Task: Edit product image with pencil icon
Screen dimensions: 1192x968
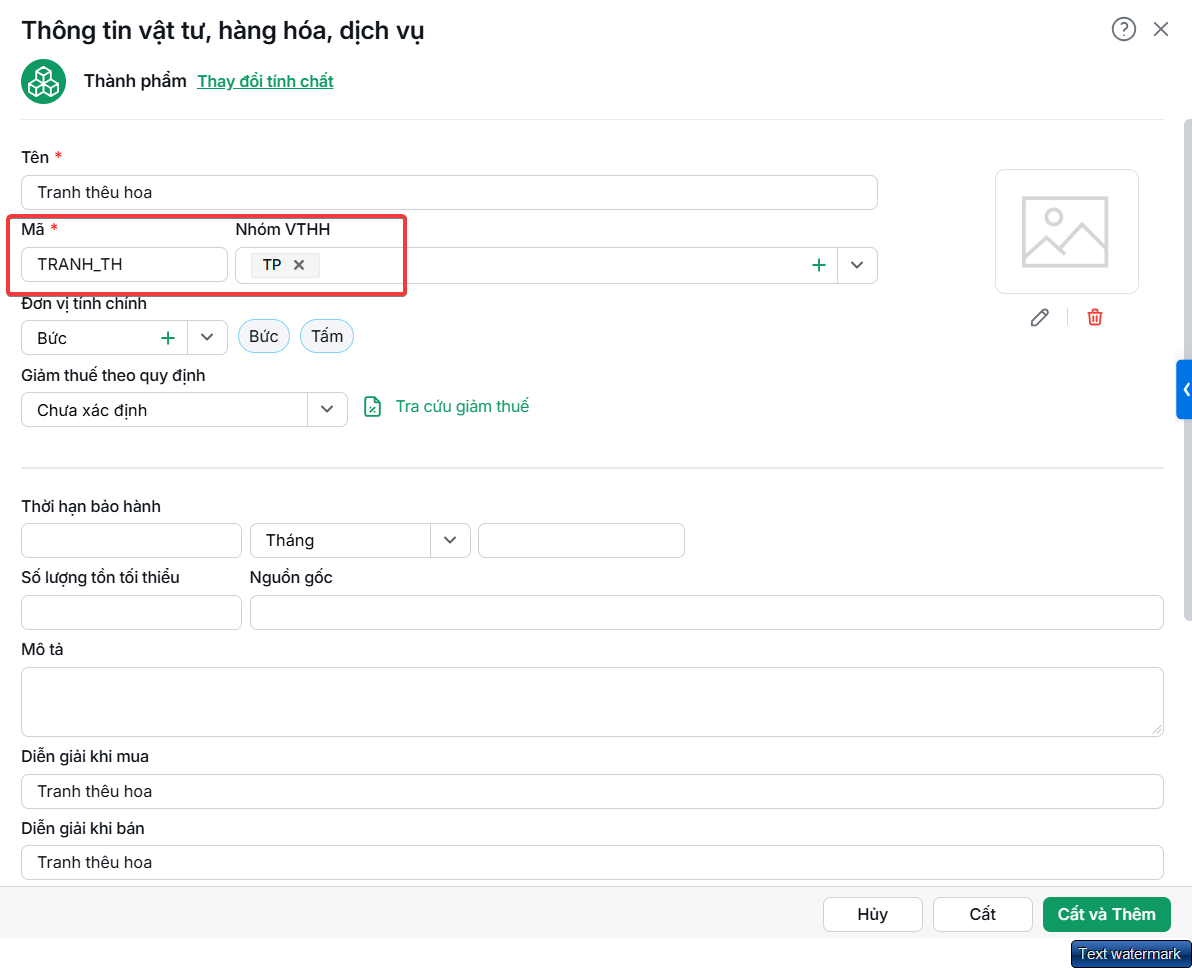Action: tap(1040, 317)
